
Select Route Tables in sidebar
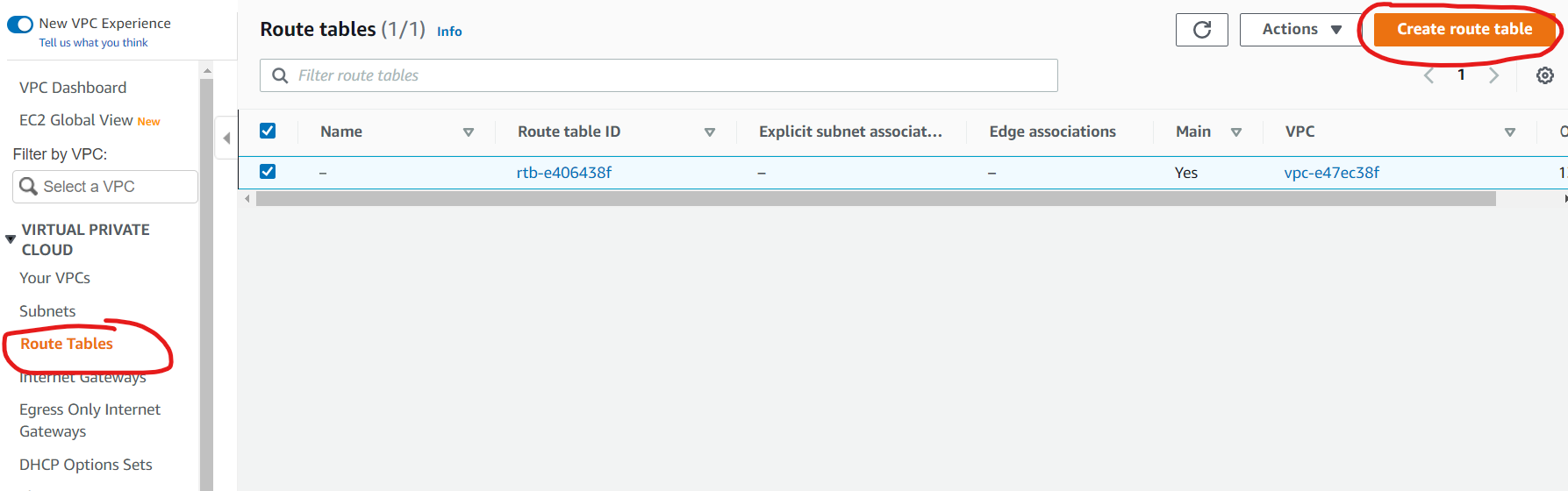pyautogui.click(x=67, y=344)
